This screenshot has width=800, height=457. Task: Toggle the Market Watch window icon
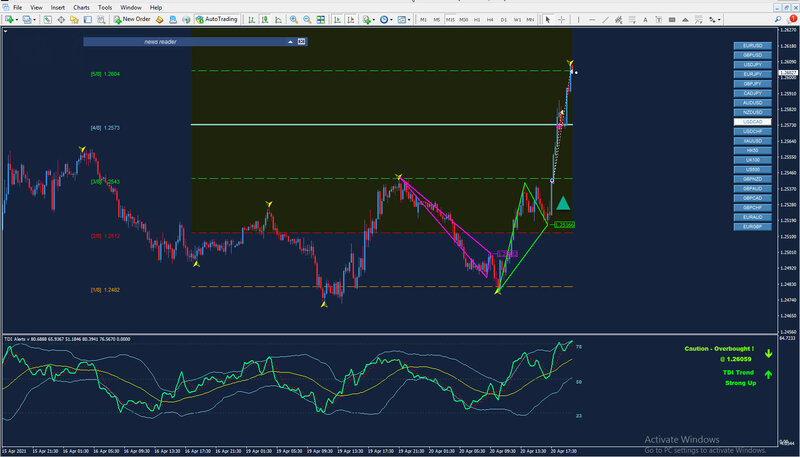[x=47, y=19]
